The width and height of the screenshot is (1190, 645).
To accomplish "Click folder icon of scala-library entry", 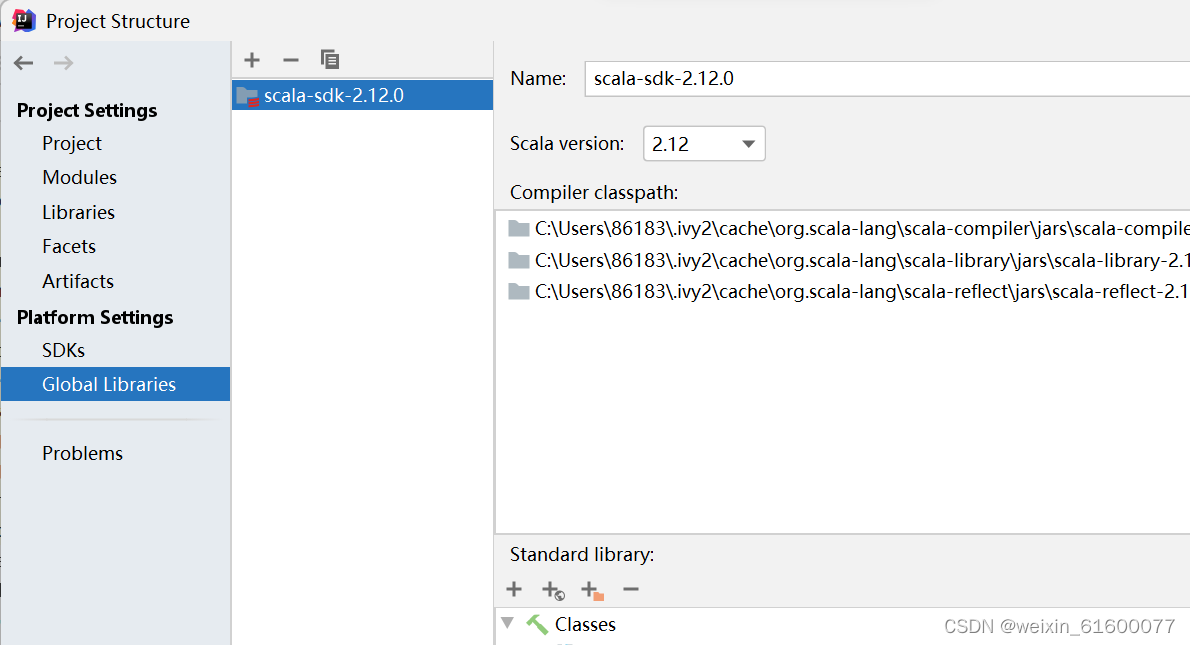I will point(519,260).
